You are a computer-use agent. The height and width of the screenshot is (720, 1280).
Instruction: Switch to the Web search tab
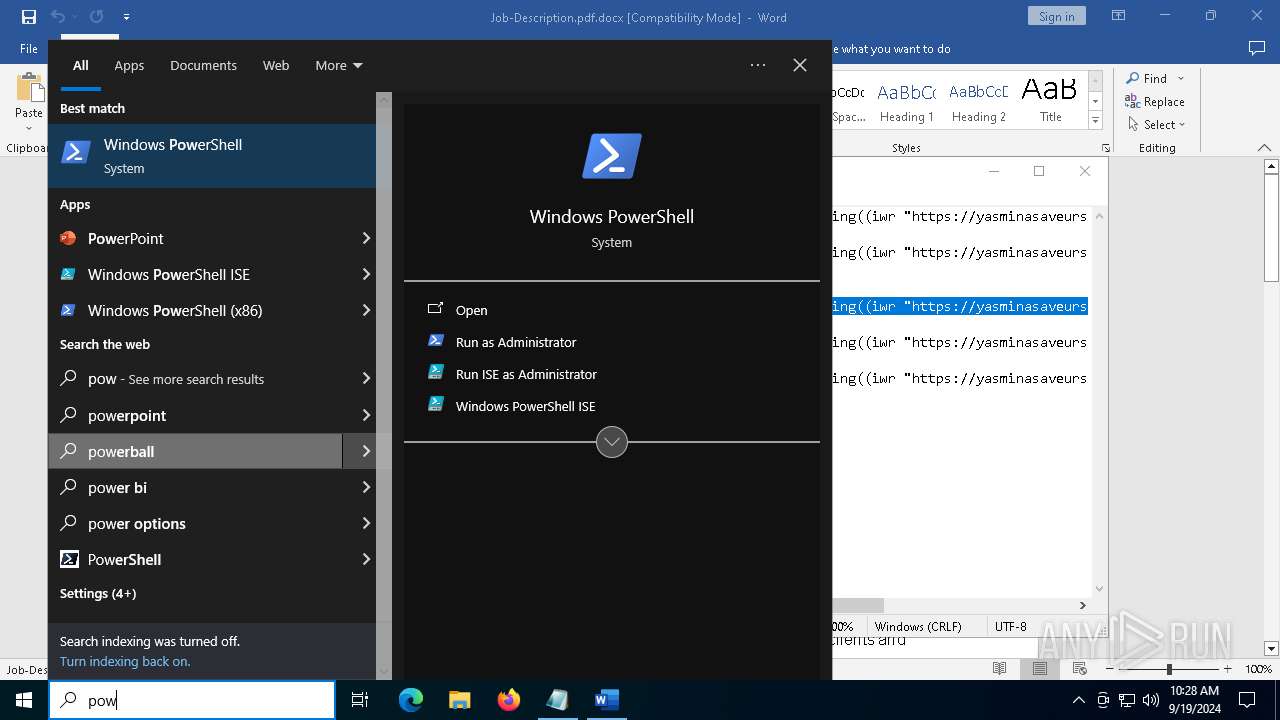click(276, 65)
